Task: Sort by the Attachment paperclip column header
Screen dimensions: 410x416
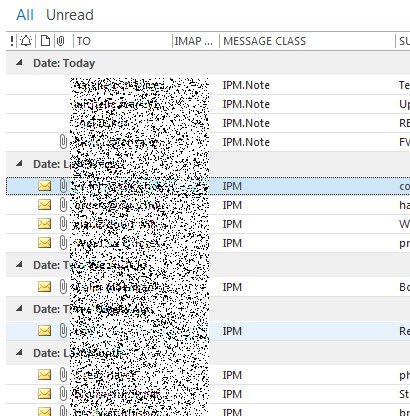Action: [60, 41]
